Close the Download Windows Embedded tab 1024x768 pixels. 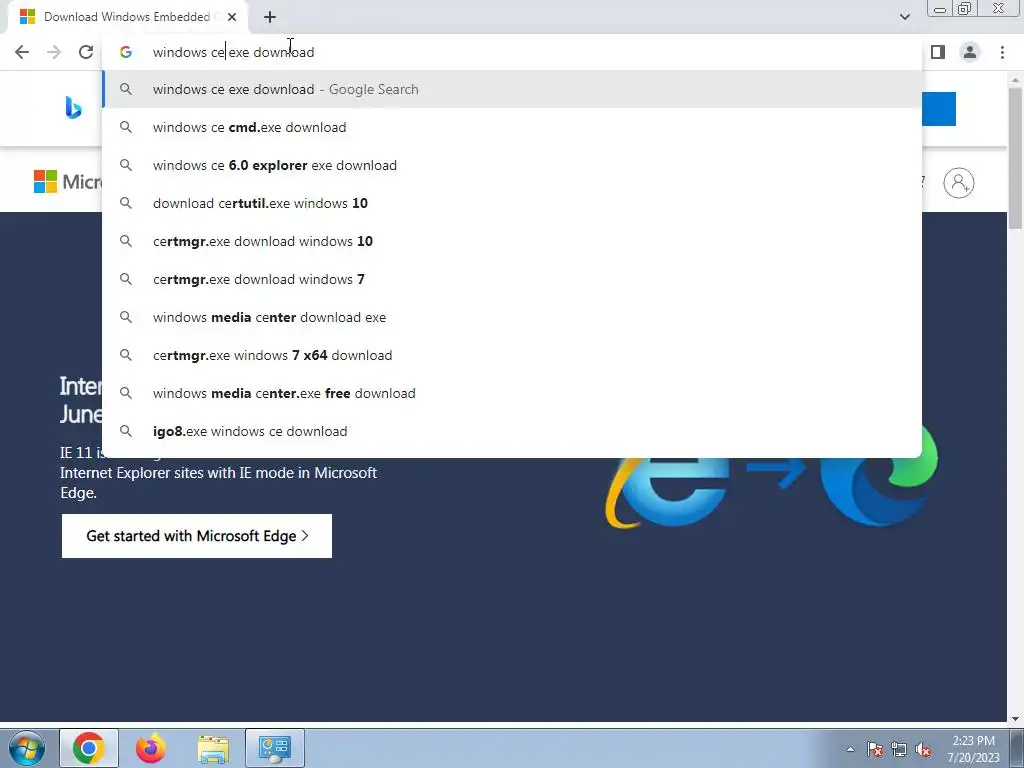pyautogui.click(x=232, y=17)
